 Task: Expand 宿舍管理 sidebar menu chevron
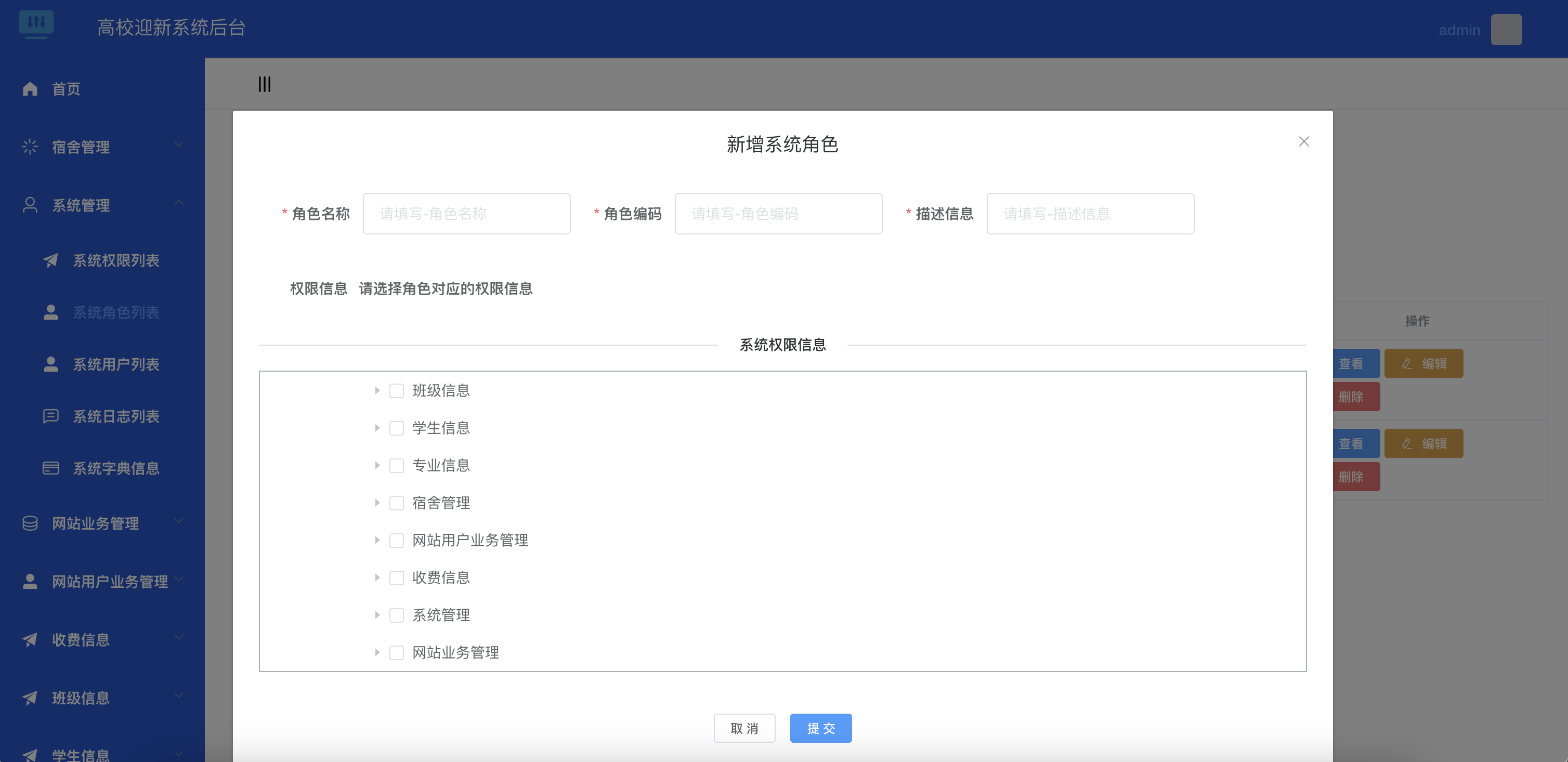pyautogui.click(x=178, y=144)
